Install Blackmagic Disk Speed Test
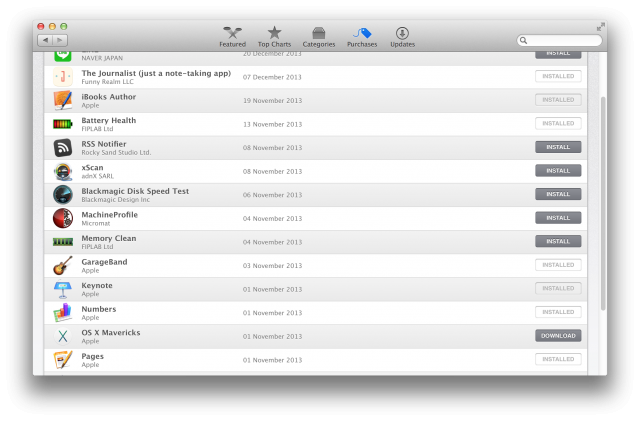640x421 pixels. point(558,194)
